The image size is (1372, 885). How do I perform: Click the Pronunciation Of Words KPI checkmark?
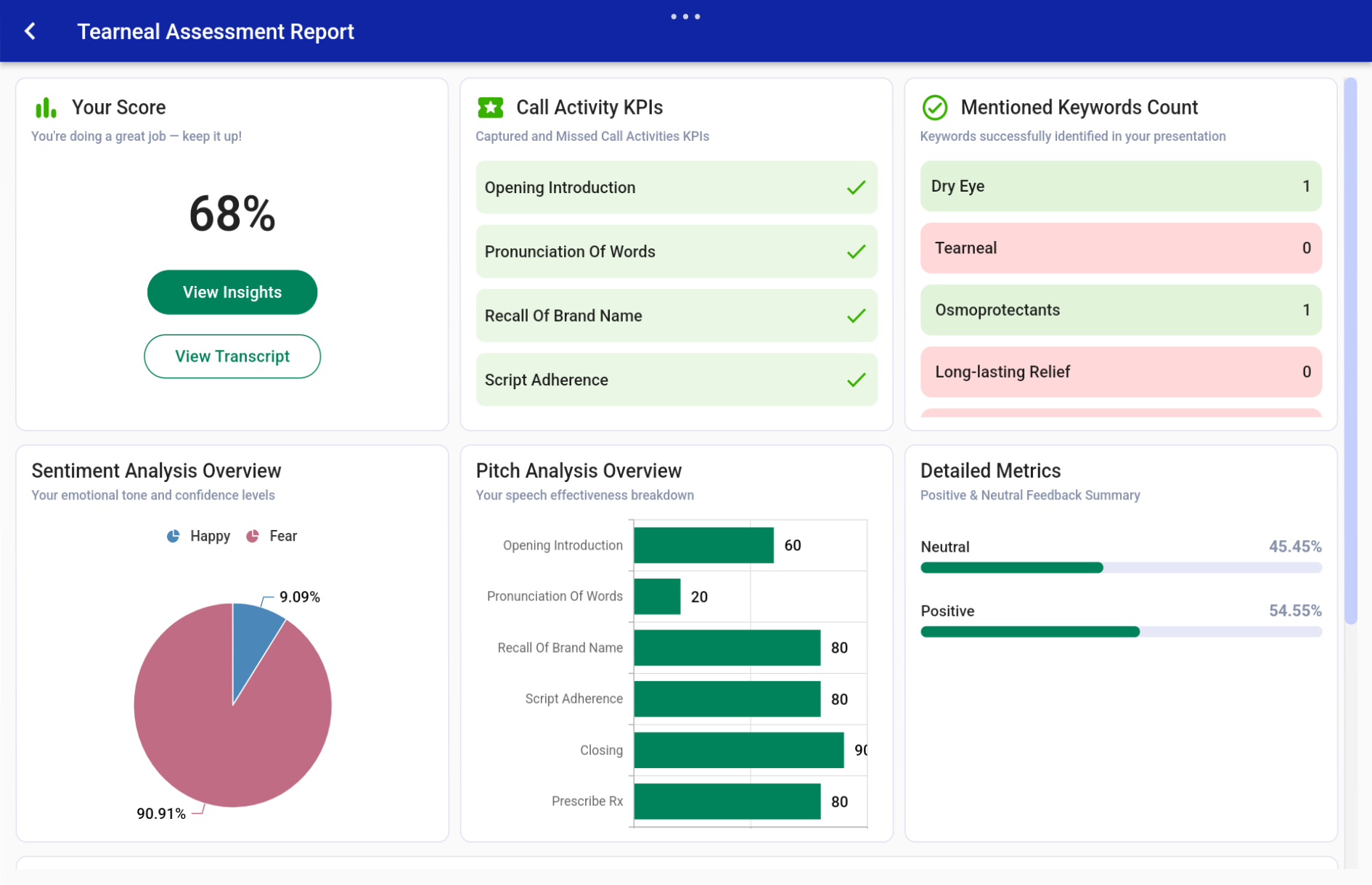pos(856,252)
